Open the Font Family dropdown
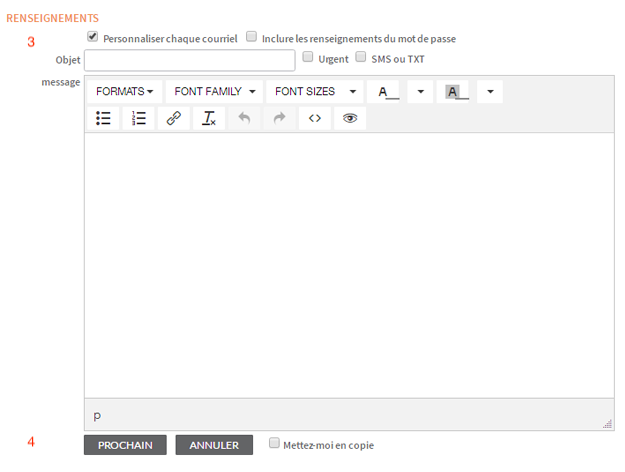The width and height of the screenshot is (625, 472). coord(214,92)
